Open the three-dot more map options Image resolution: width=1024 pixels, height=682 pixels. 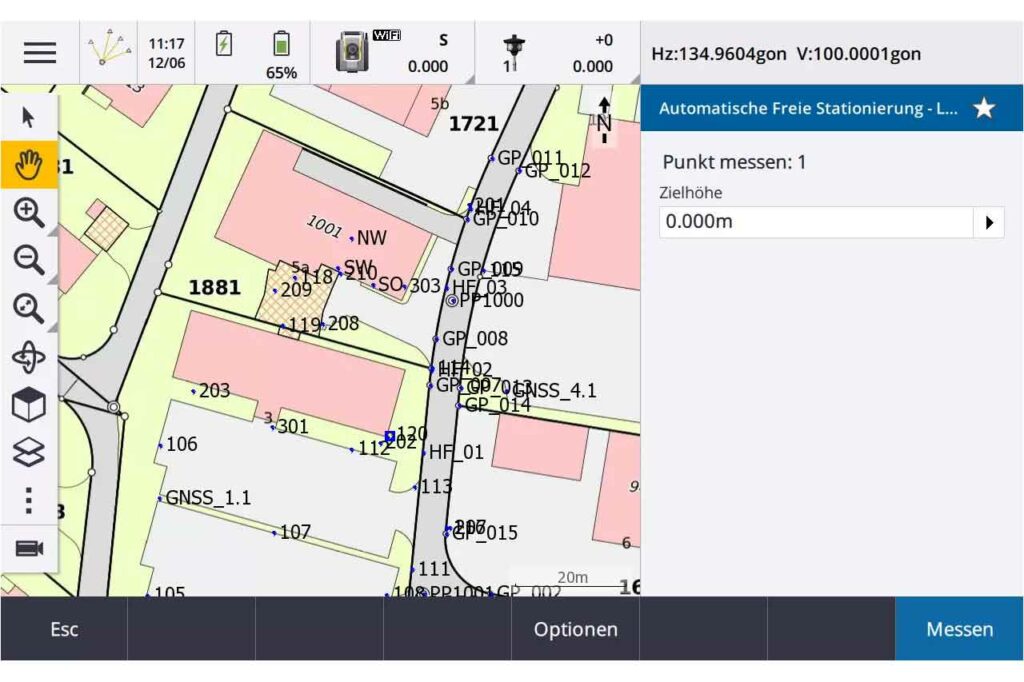[x=29, y=500]
